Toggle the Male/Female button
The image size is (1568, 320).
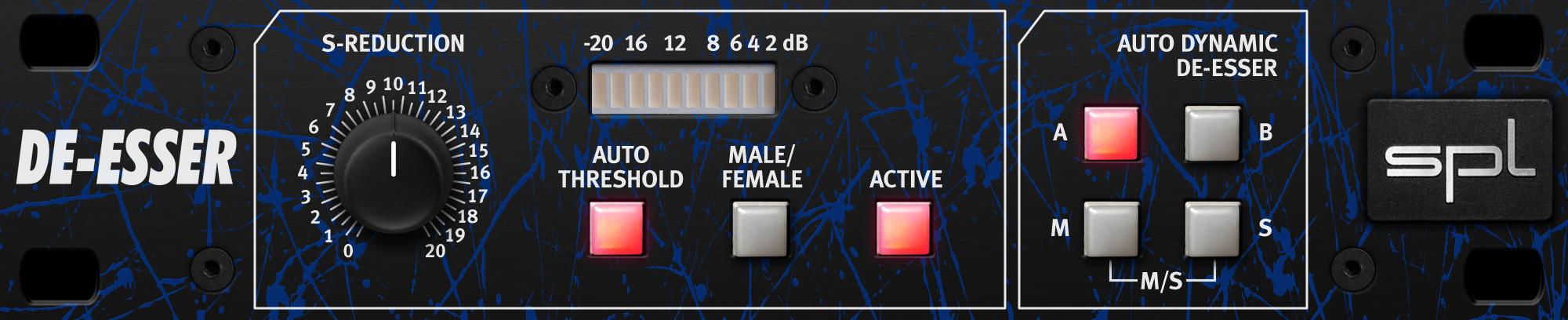point(760,228)
